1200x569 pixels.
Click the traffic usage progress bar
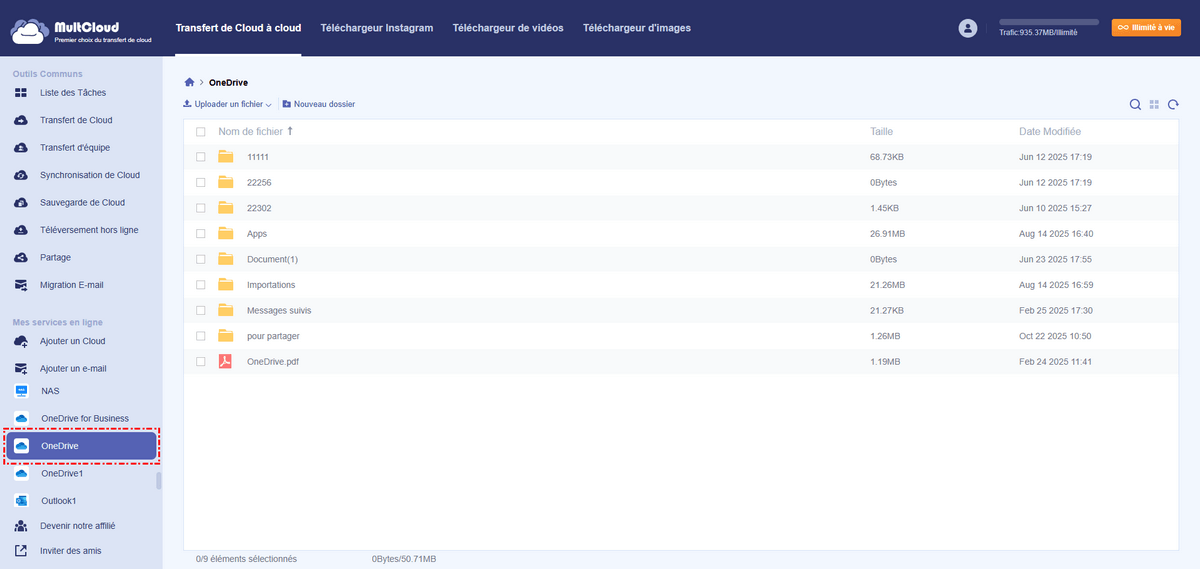click(1048, 21)
